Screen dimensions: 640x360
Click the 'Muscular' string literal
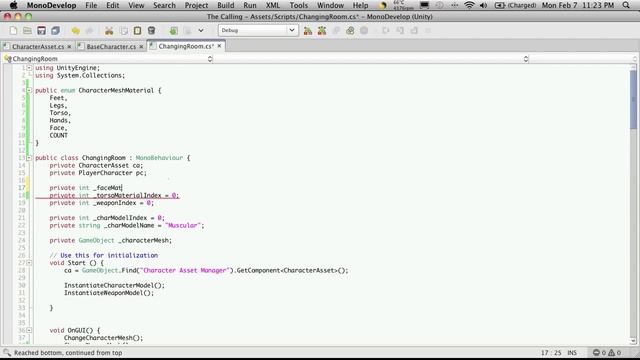tap(182, 225)
